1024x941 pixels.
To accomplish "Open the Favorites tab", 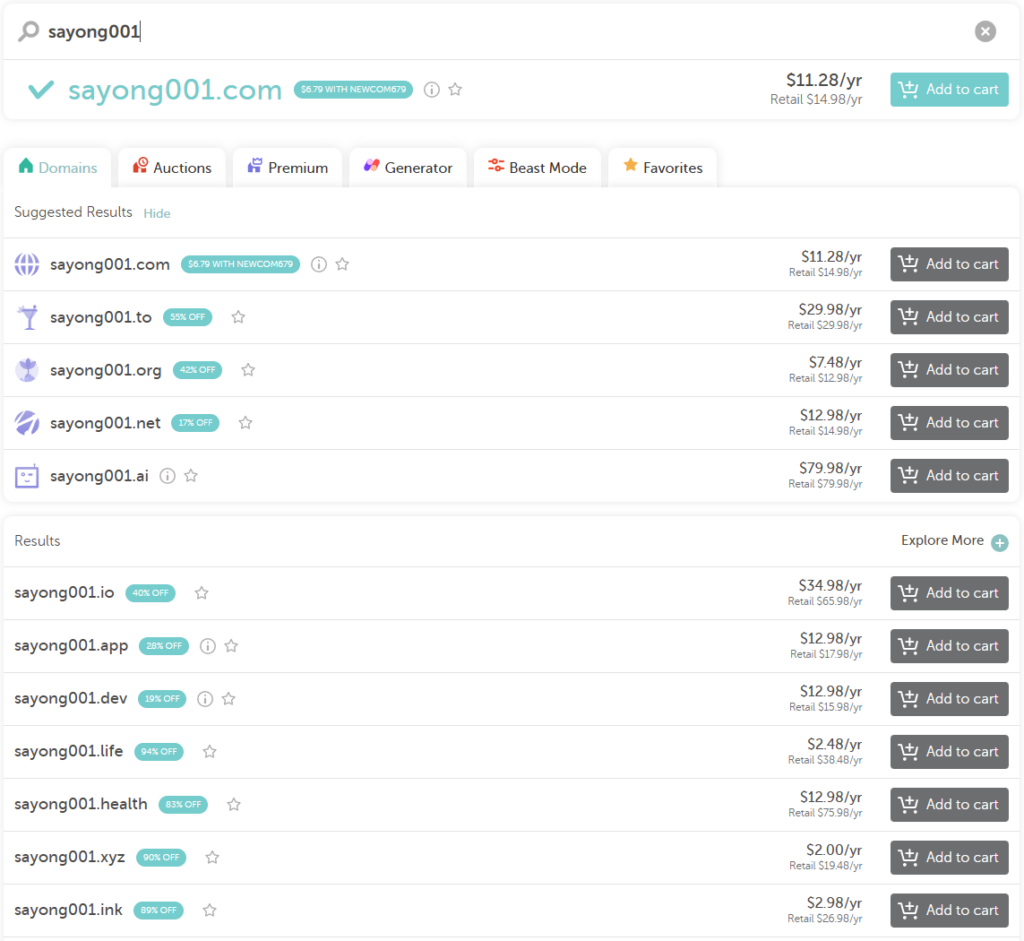I will (x=662, y=168).
